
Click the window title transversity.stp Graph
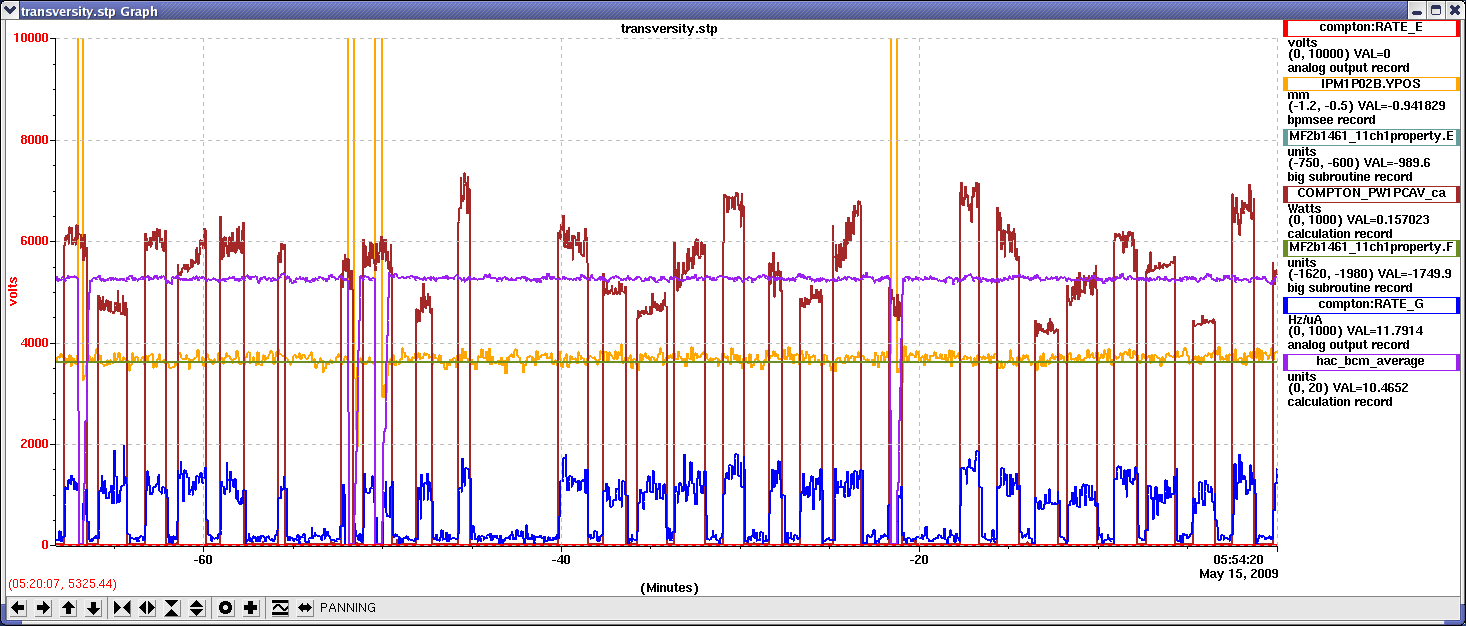point(88,11)
